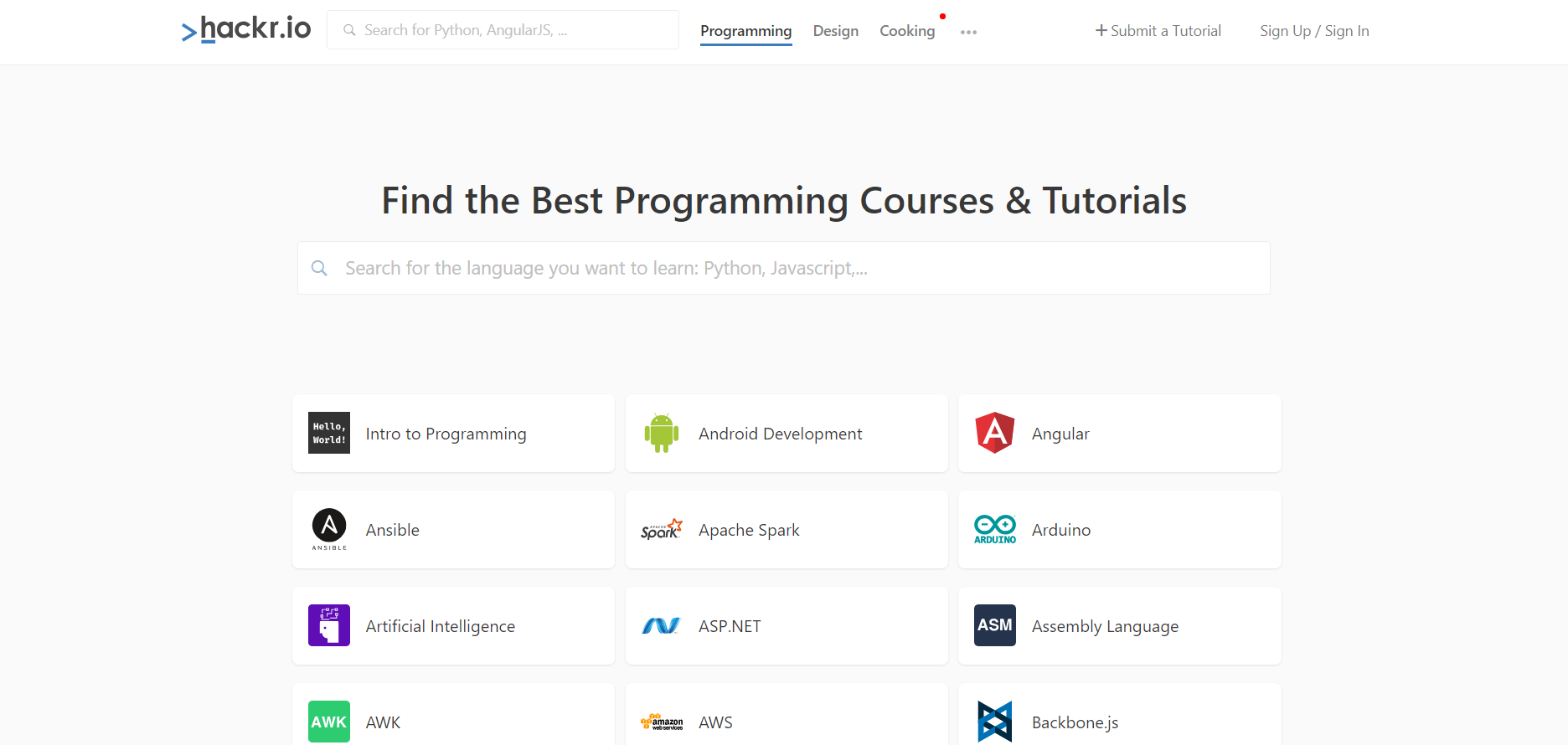Focus the main language search field
Image resolution: width=1568 pixels, height=745 pixels.
[x=784, y=268]
